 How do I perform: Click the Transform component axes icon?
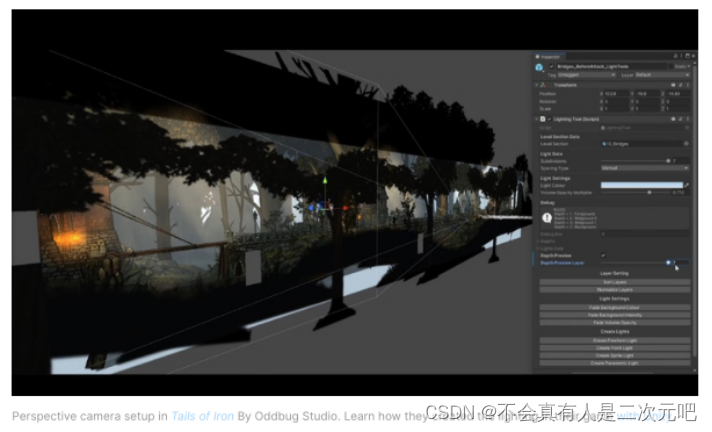[x=543, y=85]
